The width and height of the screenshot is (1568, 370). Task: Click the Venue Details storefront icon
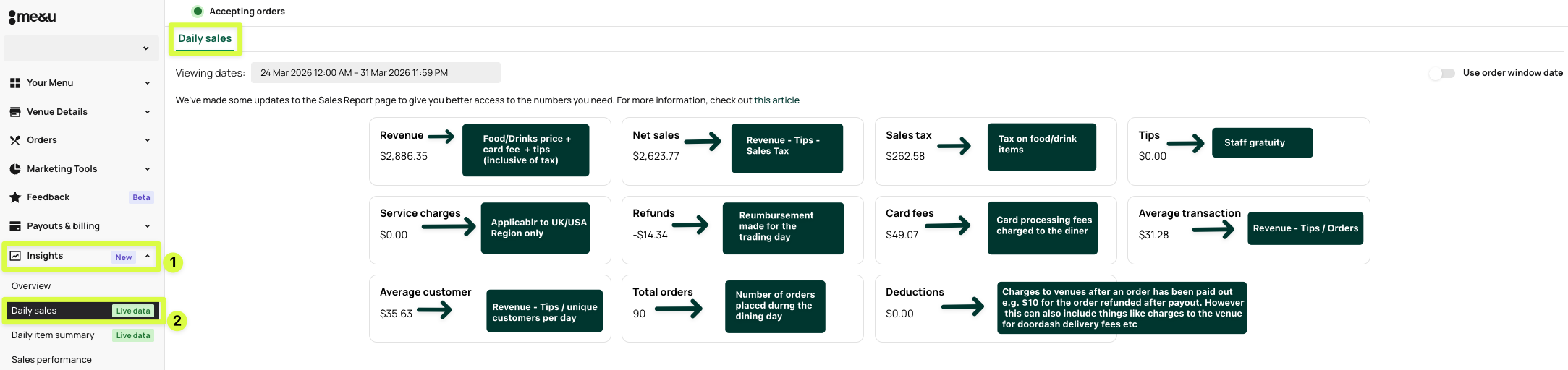click(x=15, y=112)
